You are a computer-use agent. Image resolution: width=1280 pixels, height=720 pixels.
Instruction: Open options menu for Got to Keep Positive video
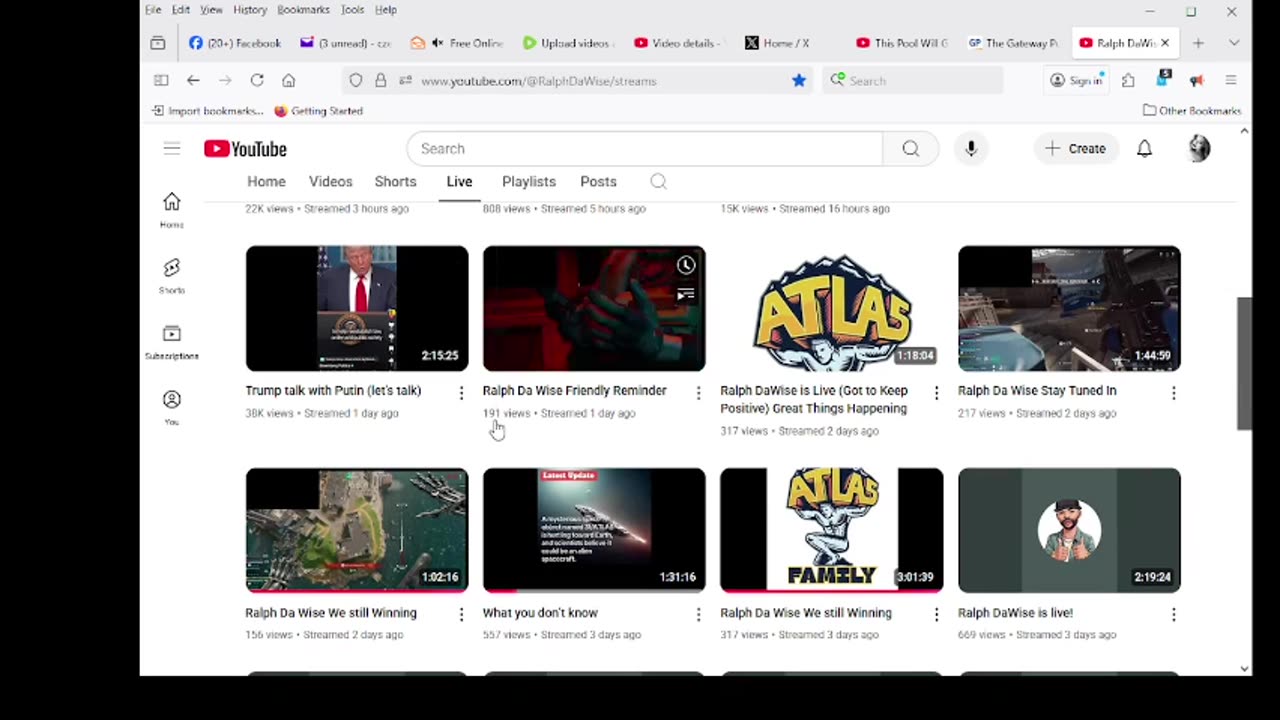pos(936,393)
